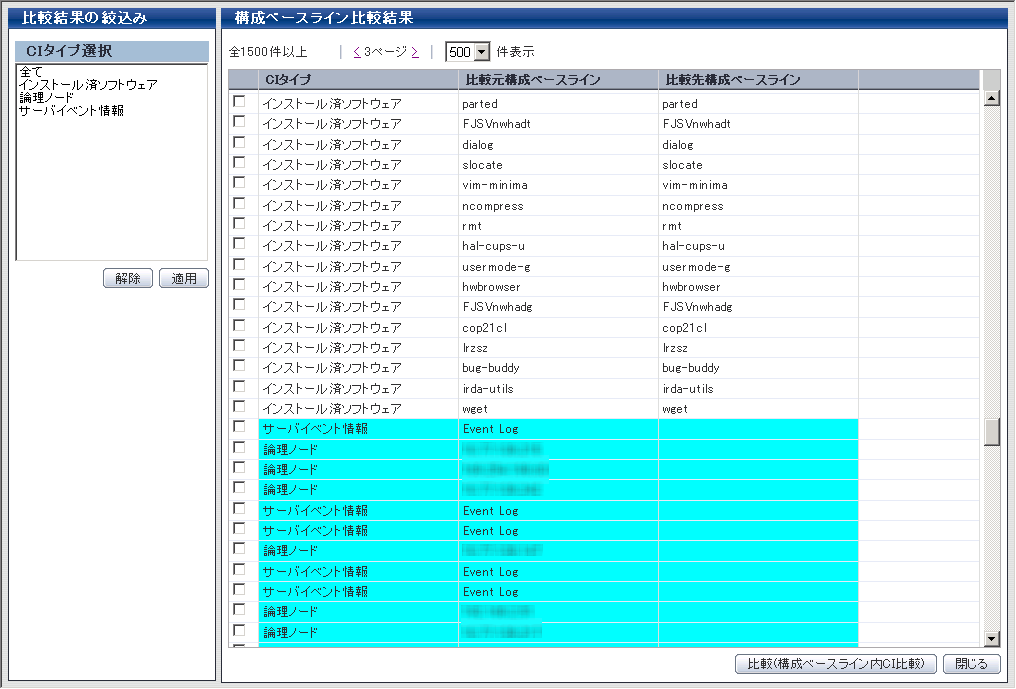Click the scrollbar down arrow in the table
Viewport: 1016px width, 689px height.
click(992, 638)
